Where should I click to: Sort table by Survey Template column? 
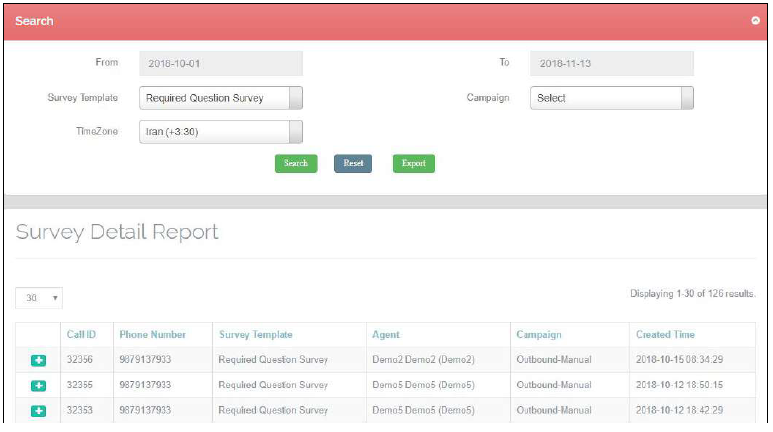pos(255,335)
